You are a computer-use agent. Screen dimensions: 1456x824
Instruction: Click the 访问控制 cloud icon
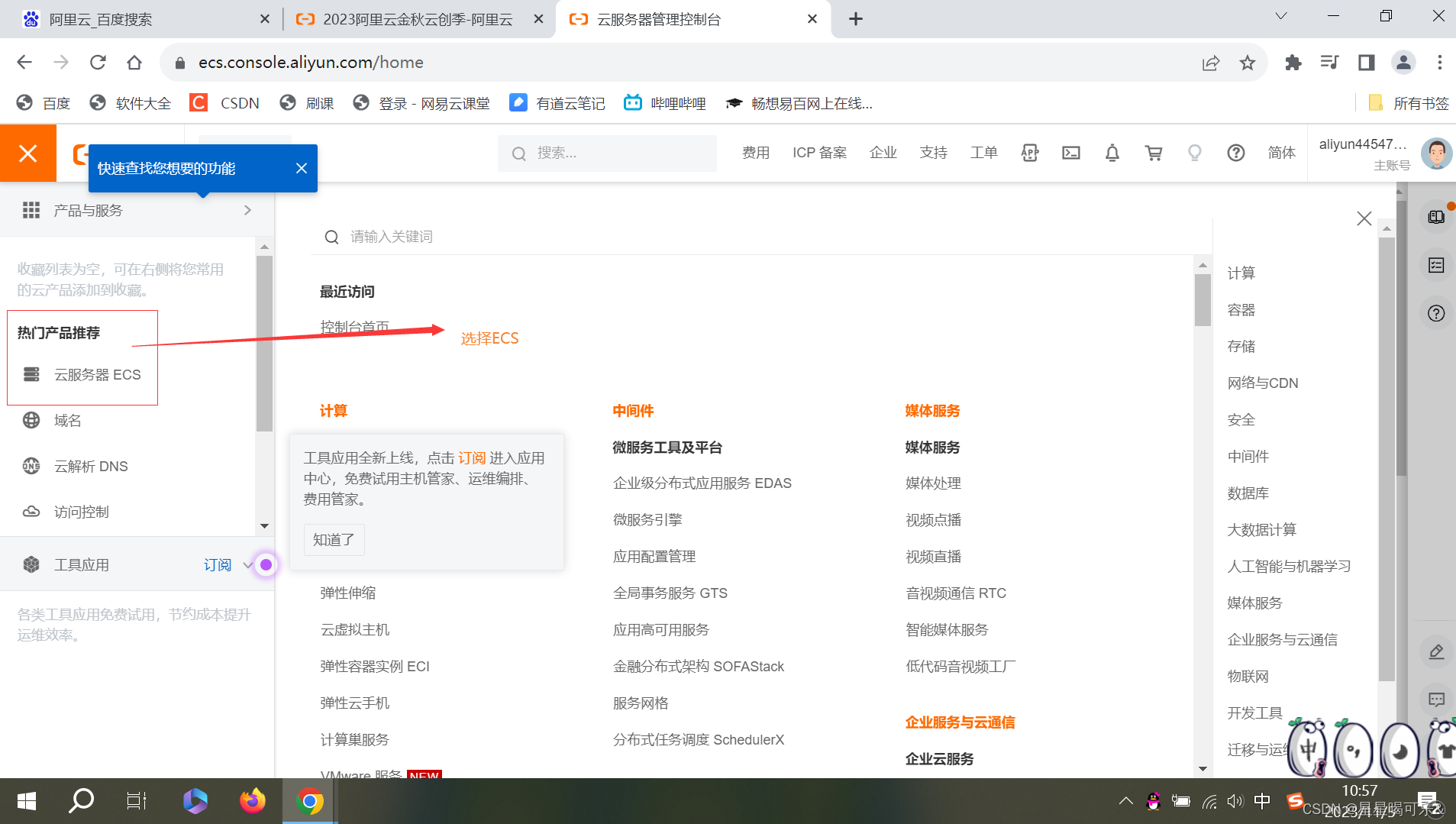pos(31,512)
